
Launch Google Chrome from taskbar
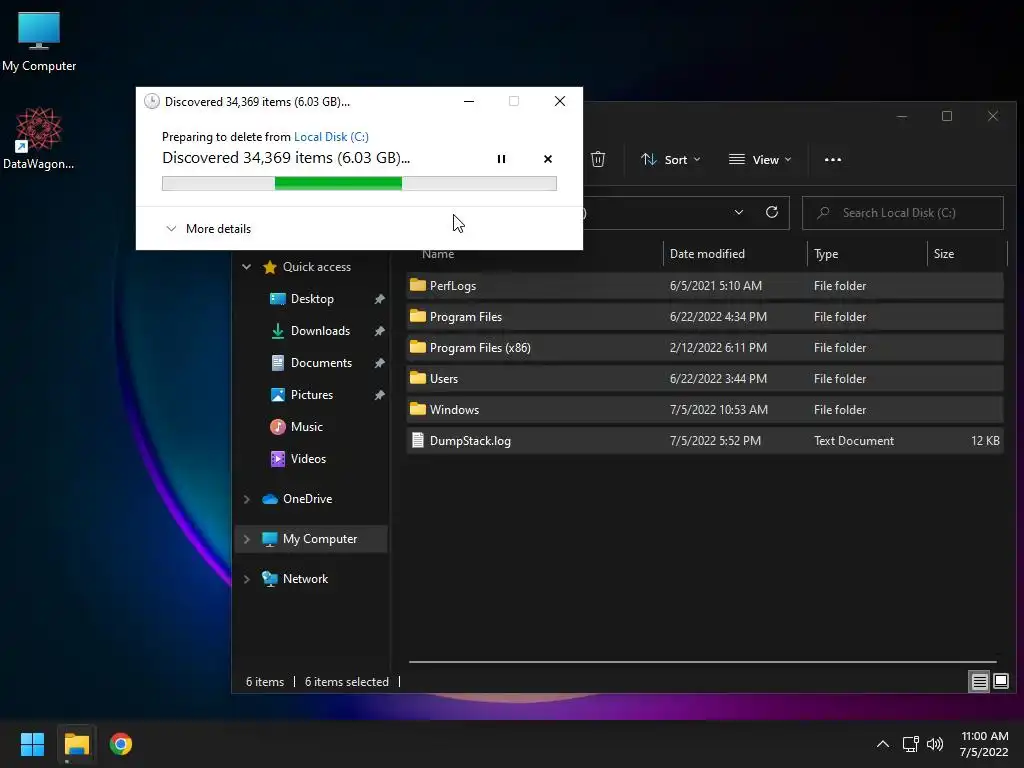point(121,744)
